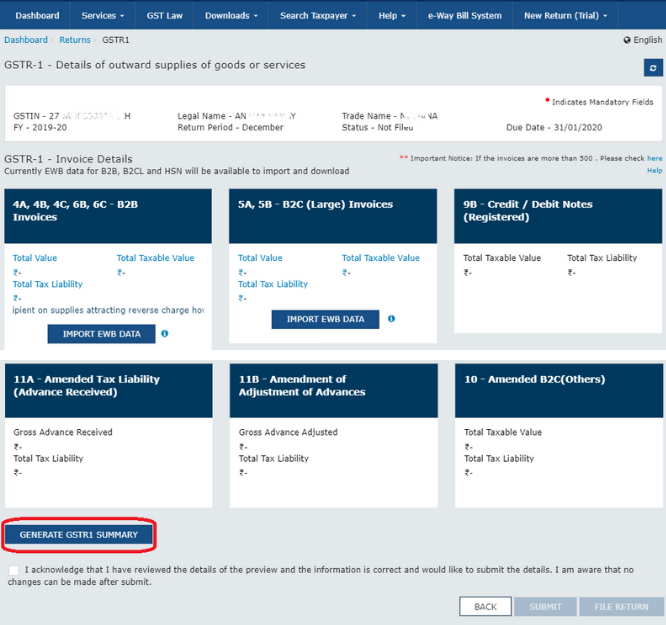Click Total Taxable Value in Amended B2C(Others) tile

[503, 432]
